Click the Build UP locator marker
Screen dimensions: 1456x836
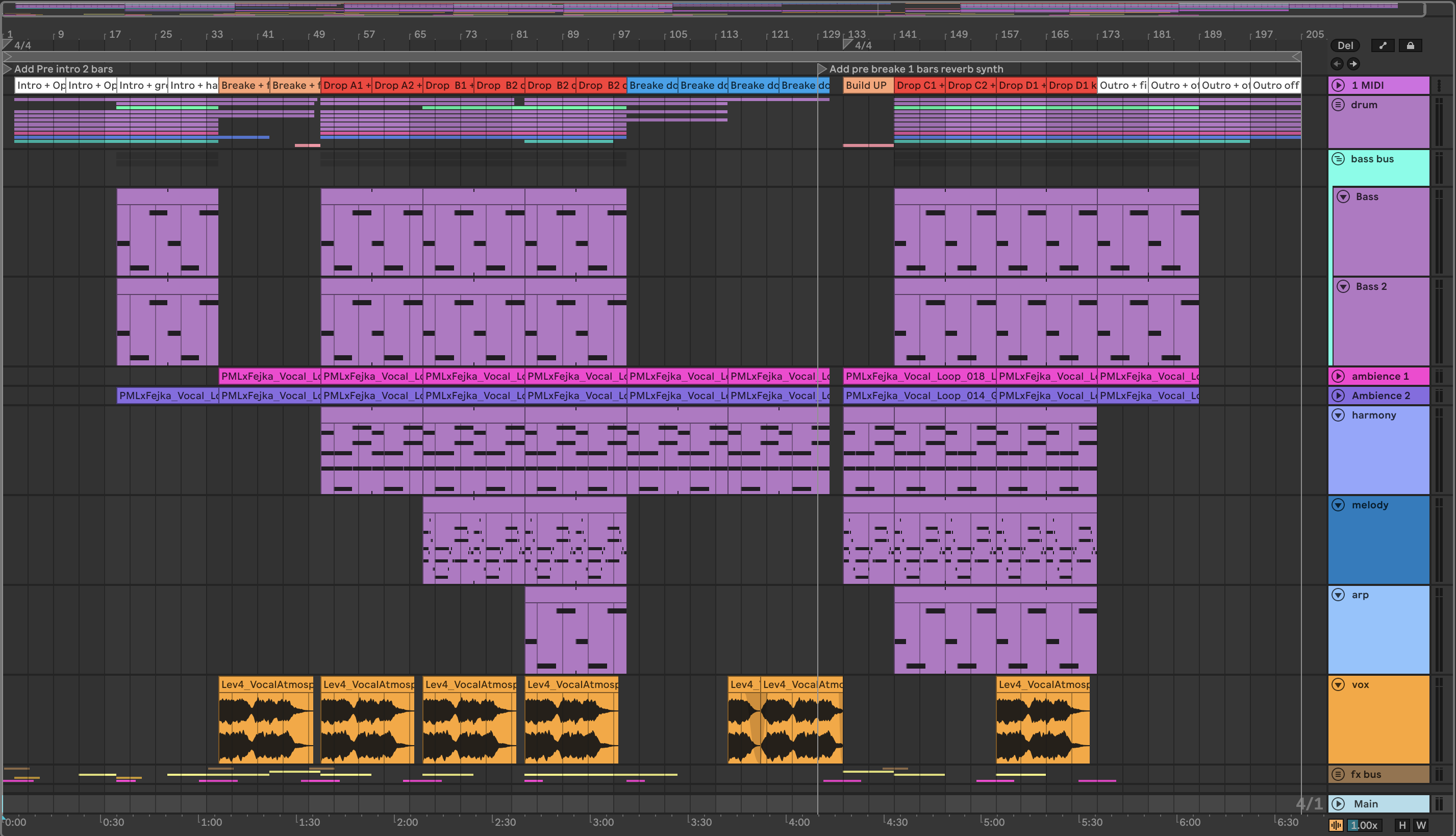866,85
